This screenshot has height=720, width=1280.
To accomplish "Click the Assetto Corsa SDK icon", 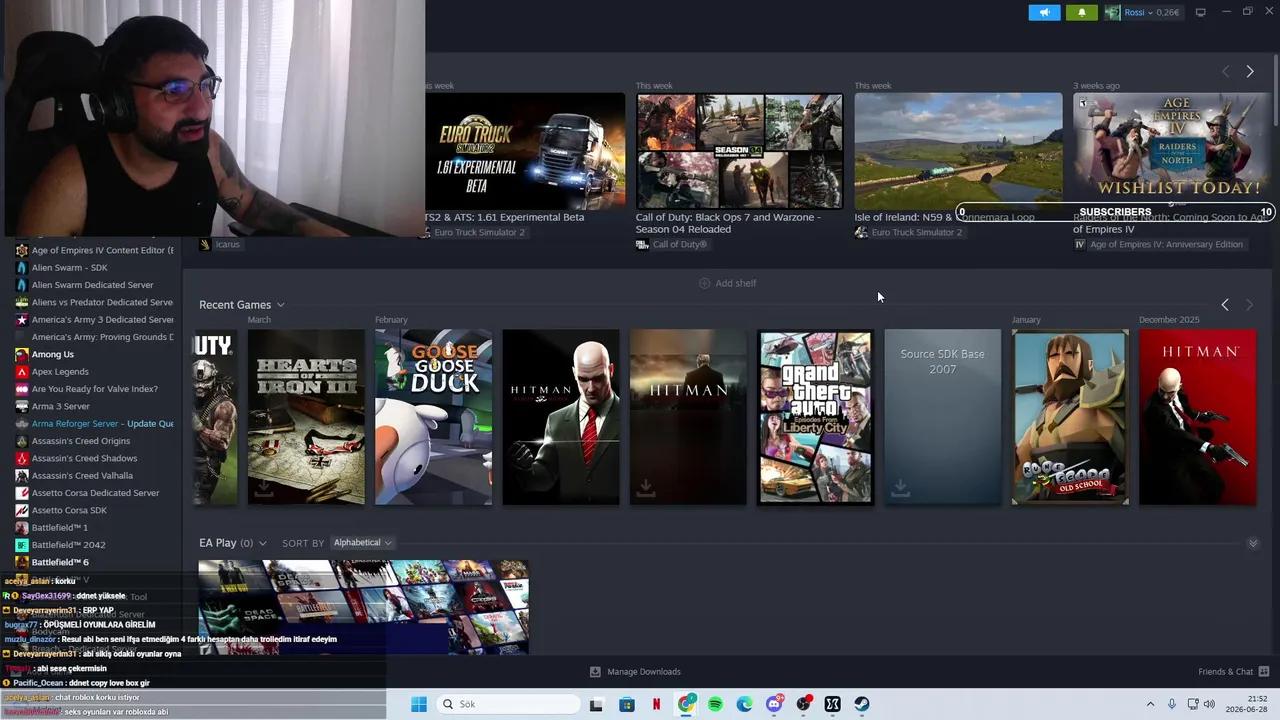I will point(22,510).
